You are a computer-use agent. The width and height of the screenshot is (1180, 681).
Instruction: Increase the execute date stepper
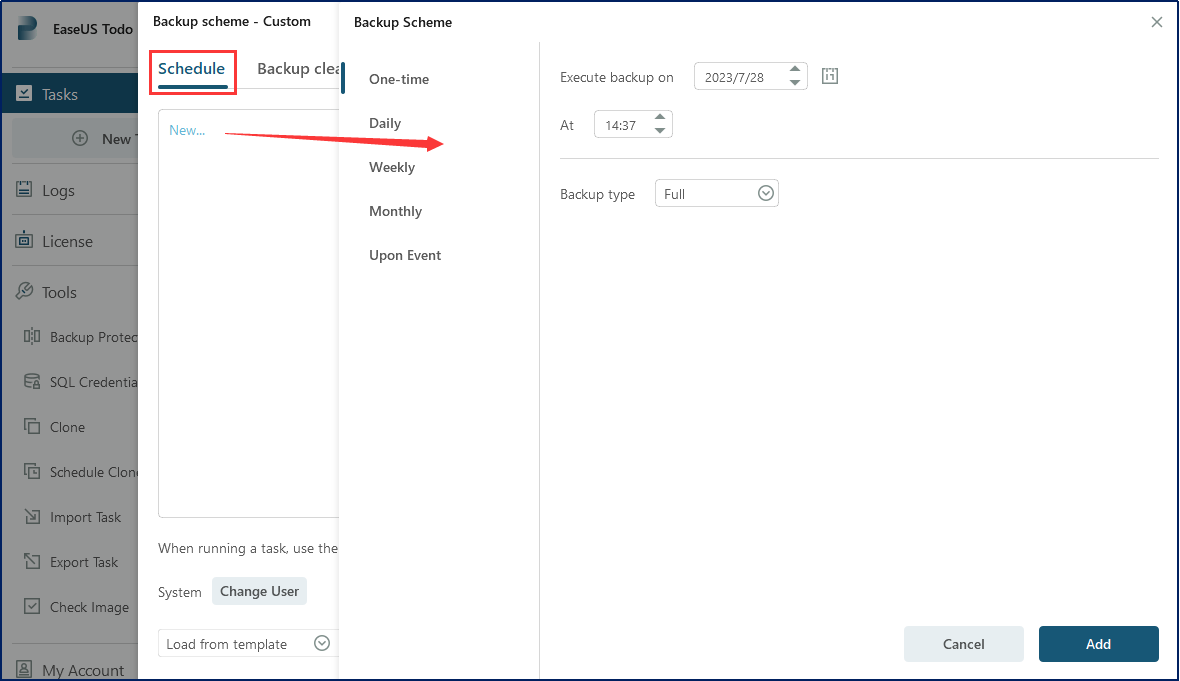pos(795,70)
